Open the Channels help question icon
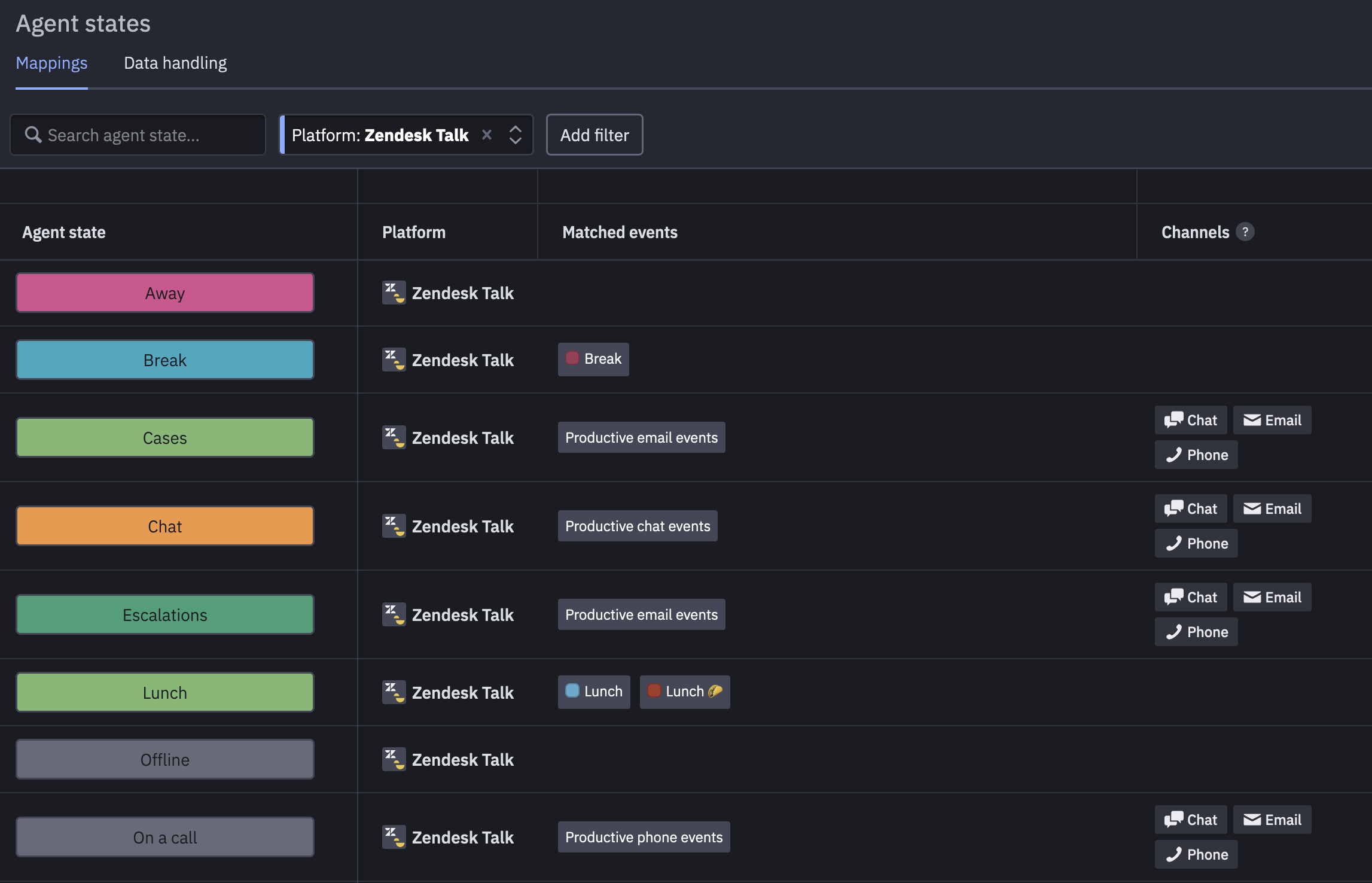 pos(1245,232)
